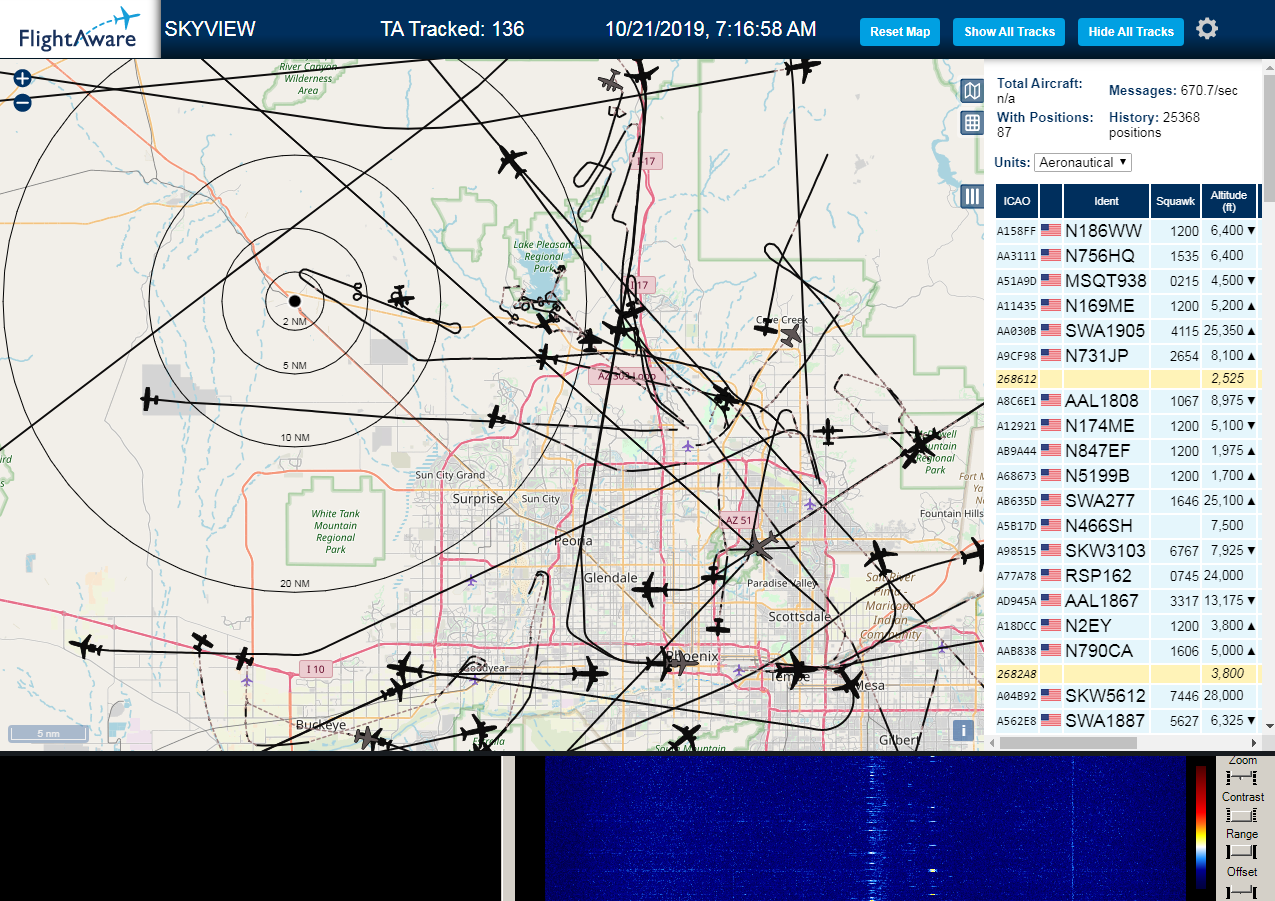Select the N186WW aircraft row

(x=1129, y=231)
